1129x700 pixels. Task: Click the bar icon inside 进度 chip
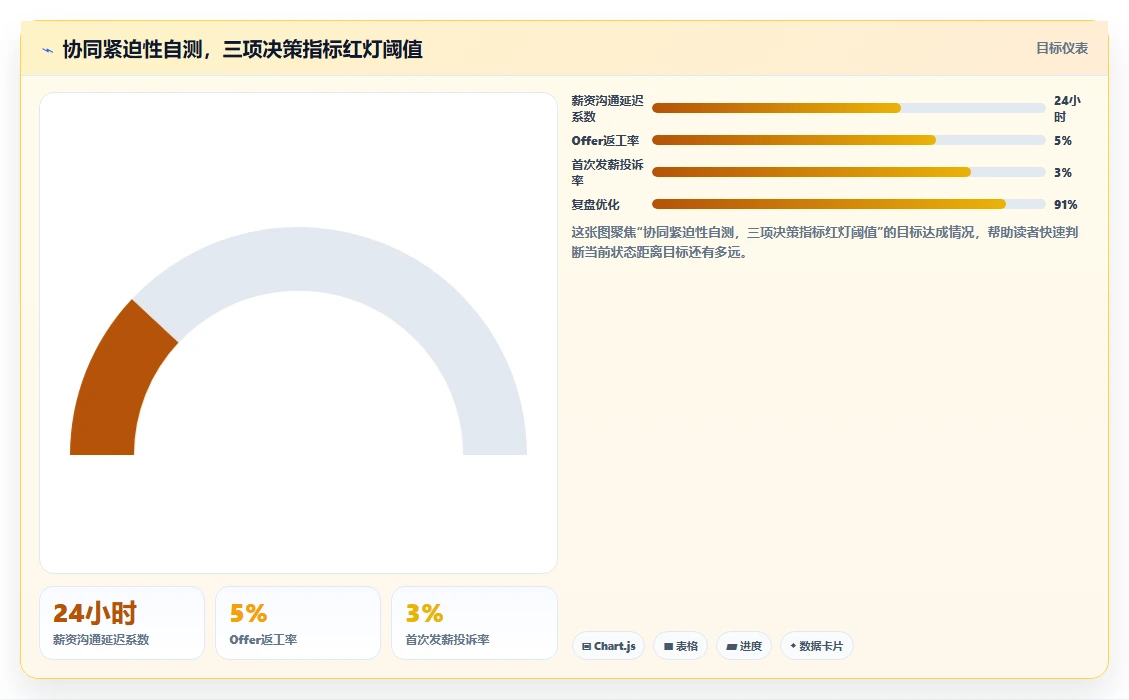coord(732,647)
